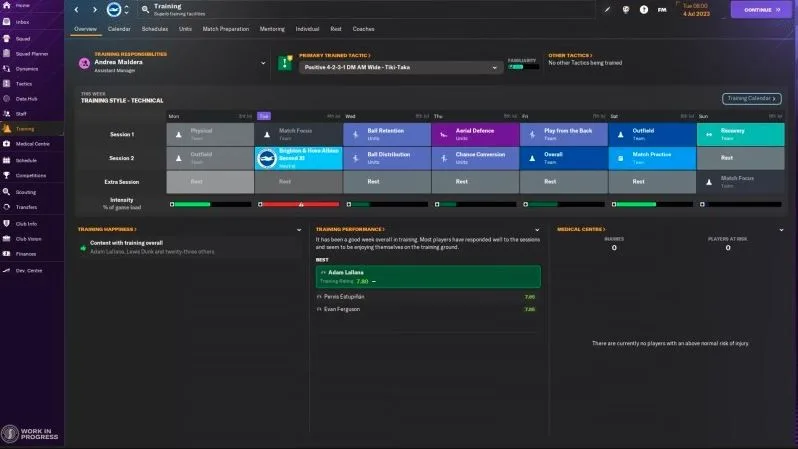This screenshot has height=449, width=798.
Task: Open the Primary Trained Tactic link
Action: click(x=334, y=55)
